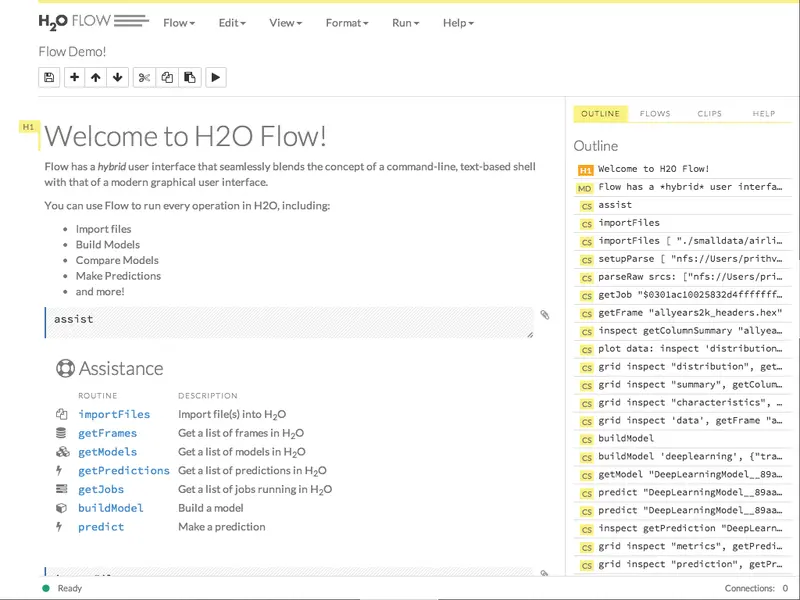Select the H1 cell type marker
Viewport: 800px width, 600px height.
click(29, 127)
